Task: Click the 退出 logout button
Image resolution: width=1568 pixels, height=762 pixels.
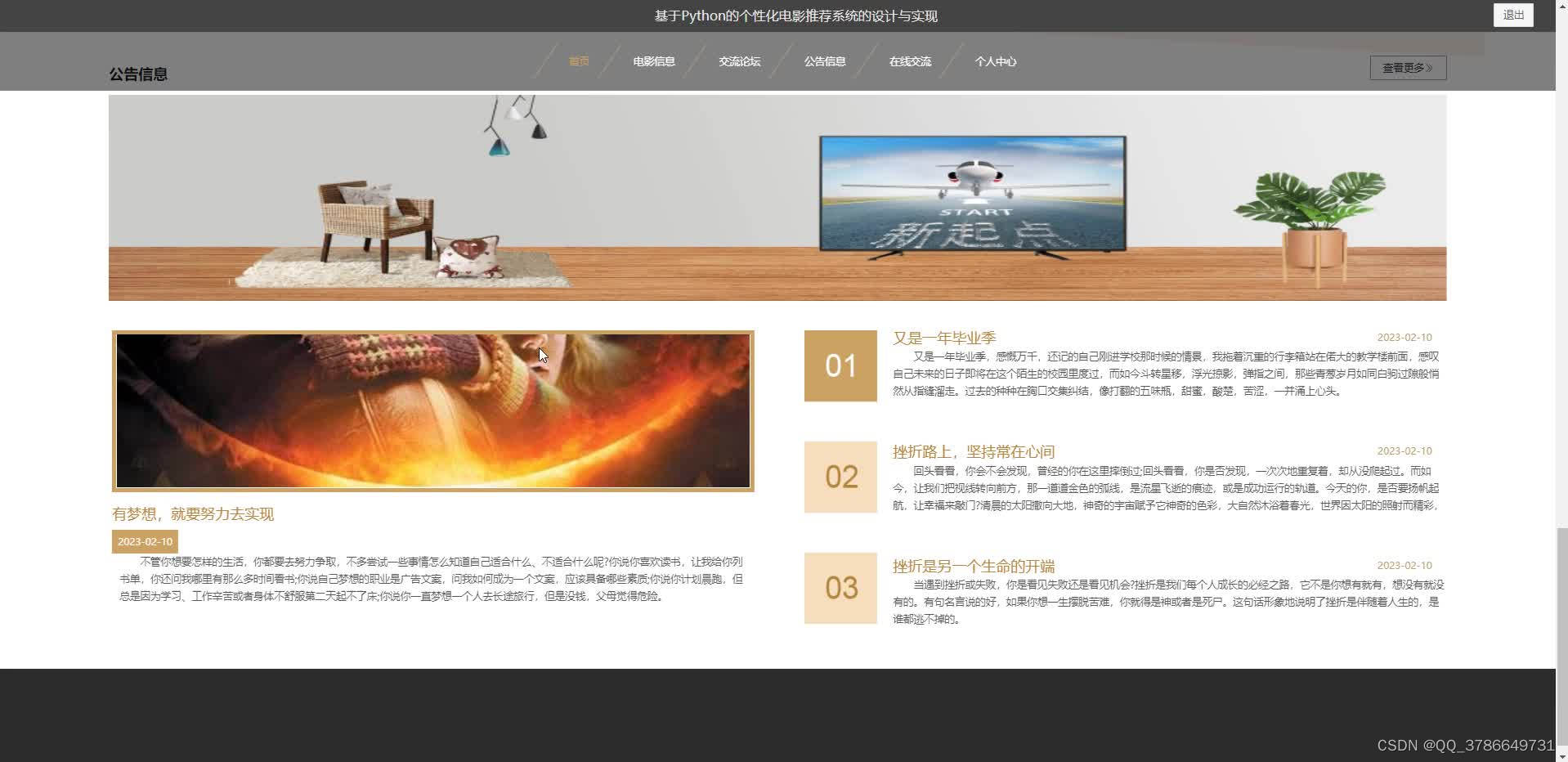Action: pyautogui.click(x=1512, y=14)
